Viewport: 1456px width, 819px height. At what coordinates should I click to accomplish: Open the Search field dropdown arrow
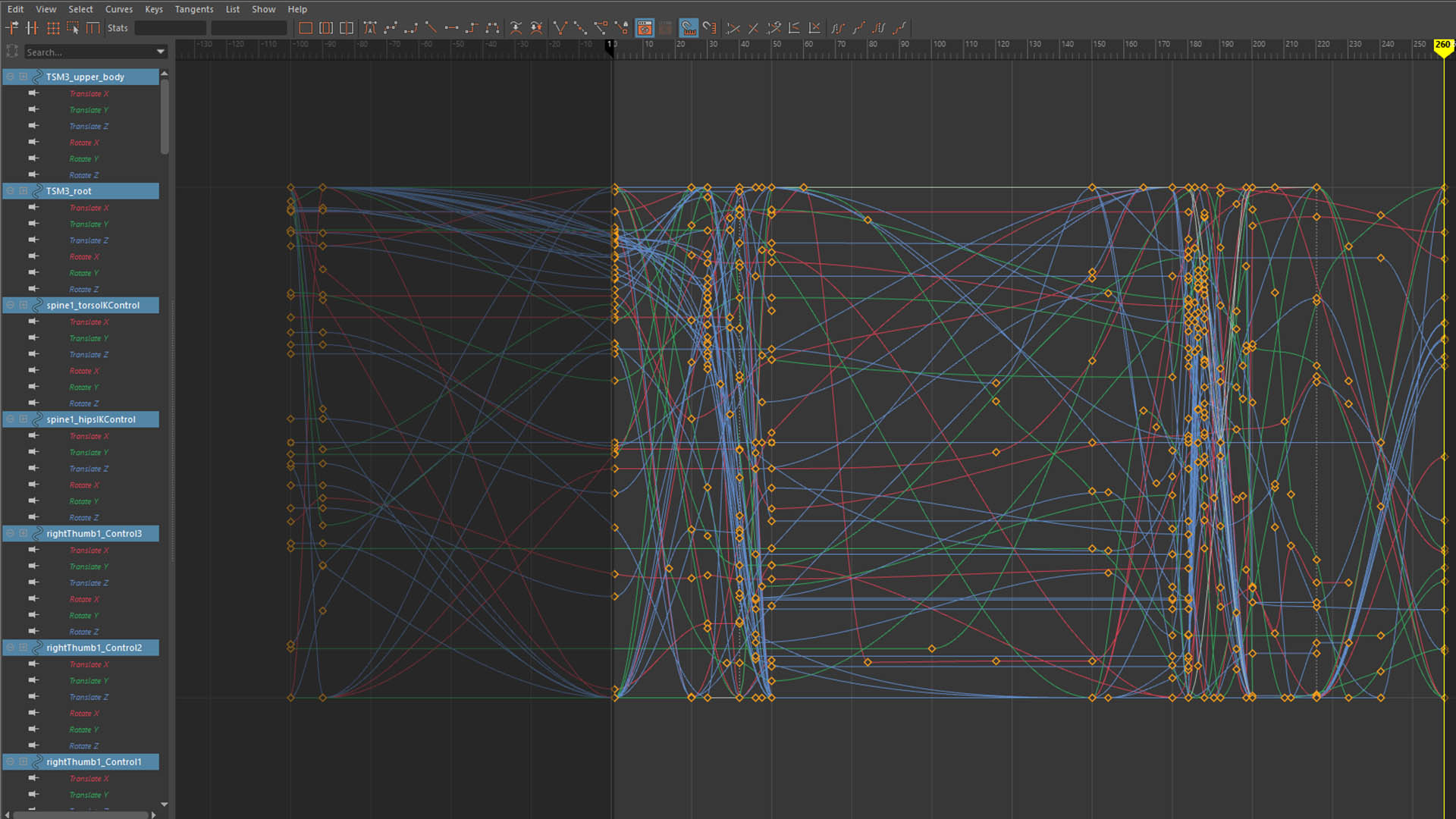click(x=160, y=52)
